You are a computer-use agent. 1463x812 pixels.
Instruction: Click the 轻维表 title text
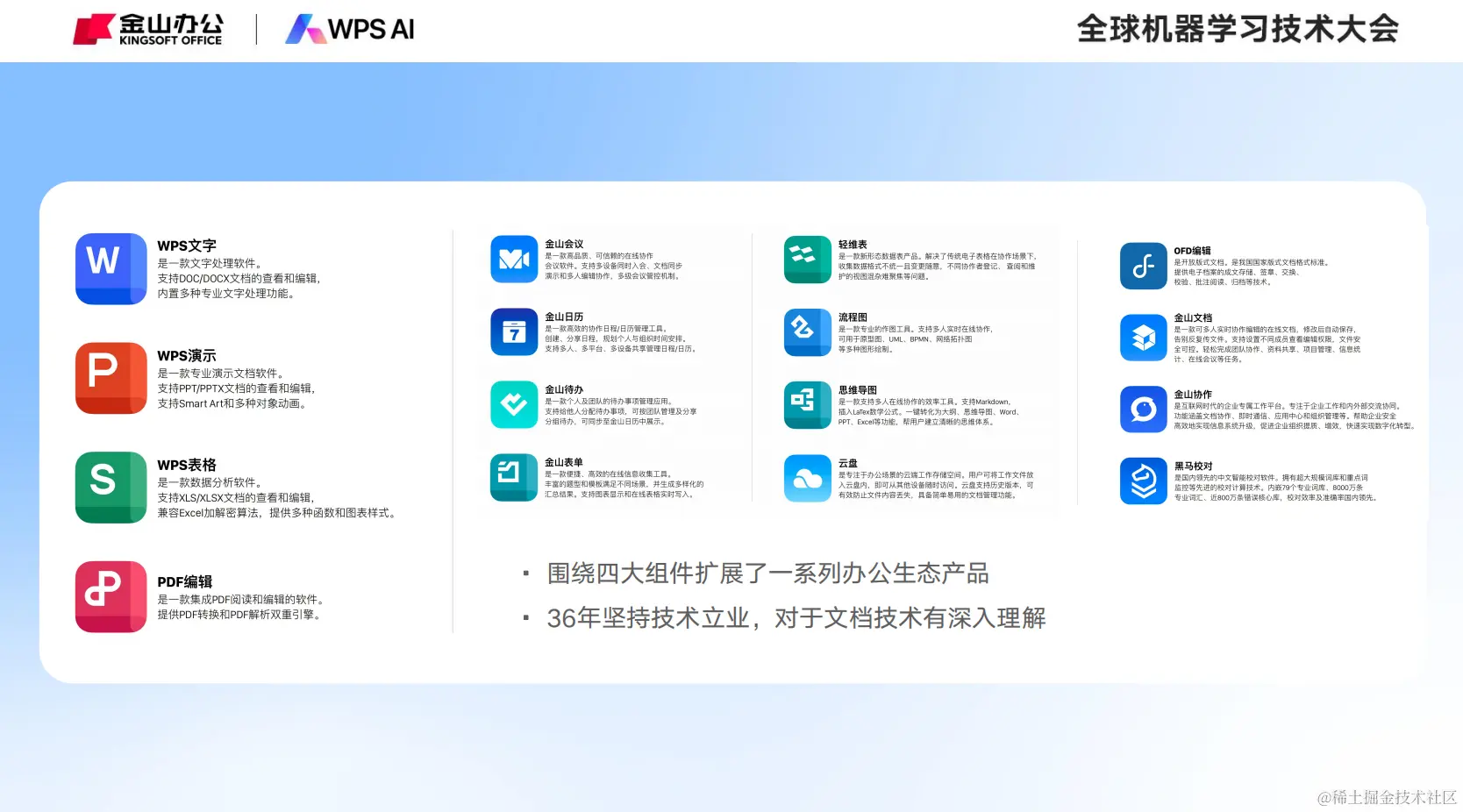pos(853,245)
